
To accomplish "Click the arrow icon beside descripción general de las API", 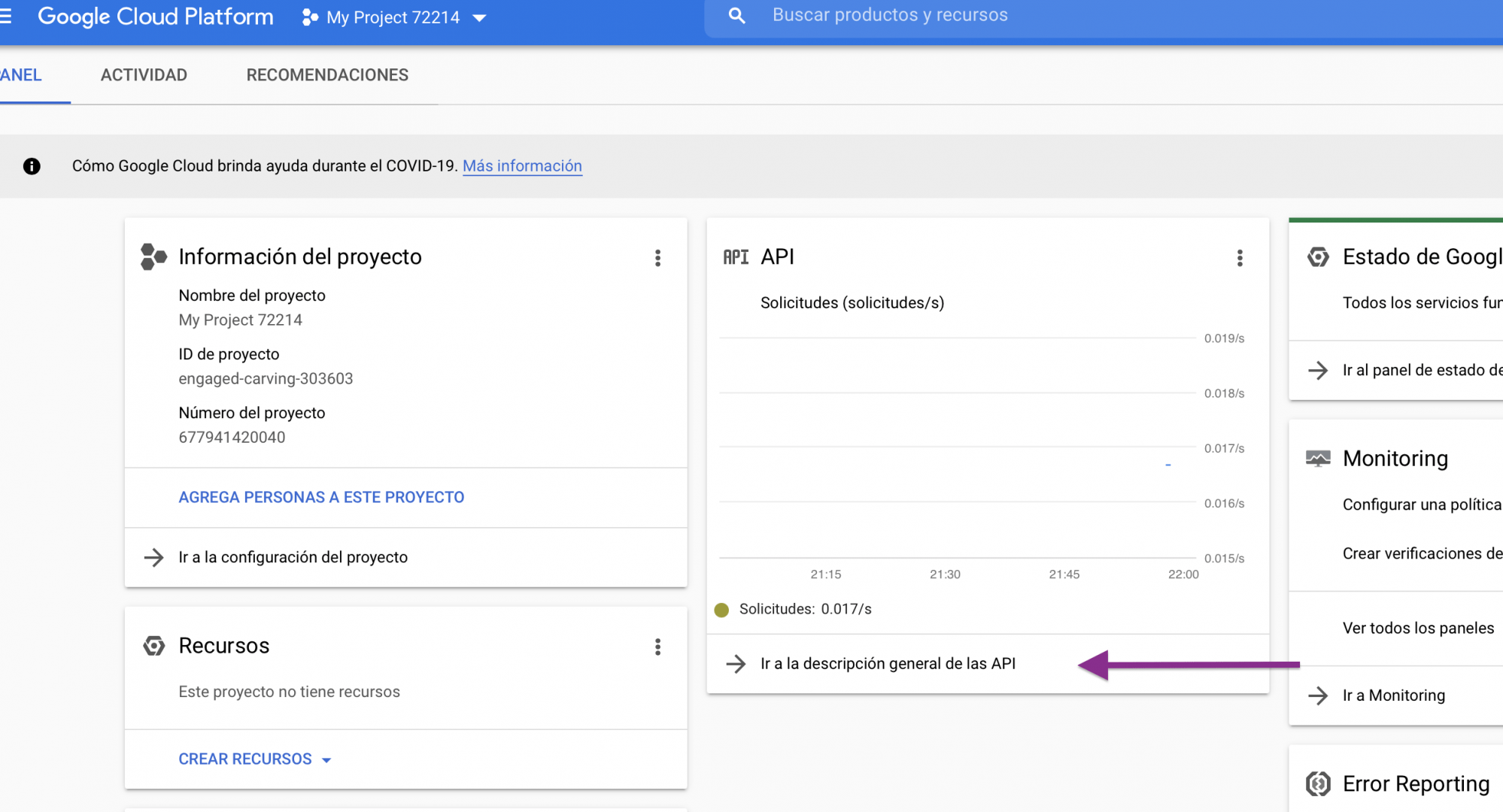I will tap(736, 664).
